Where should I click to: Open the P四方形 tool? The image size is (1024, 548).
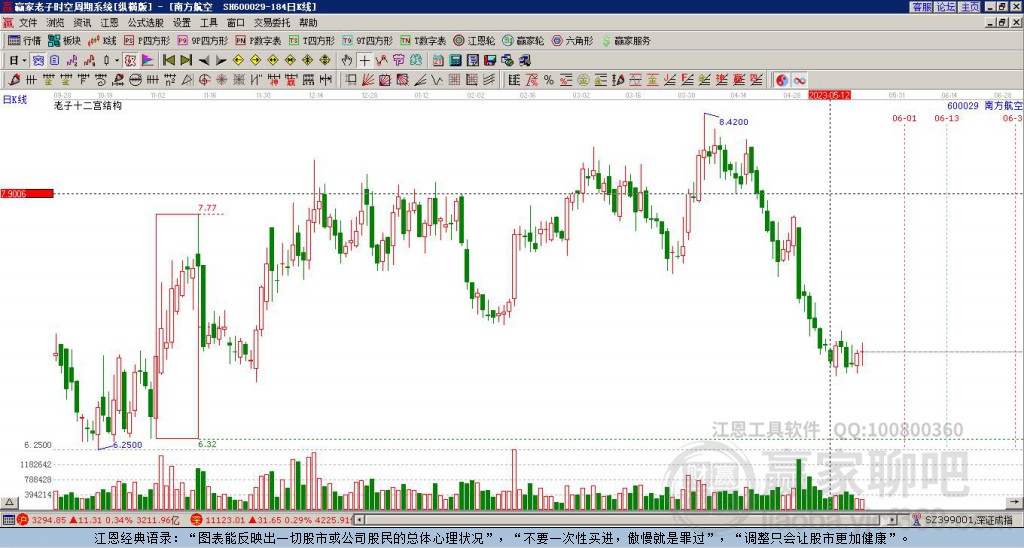click(x=147, y=40)
